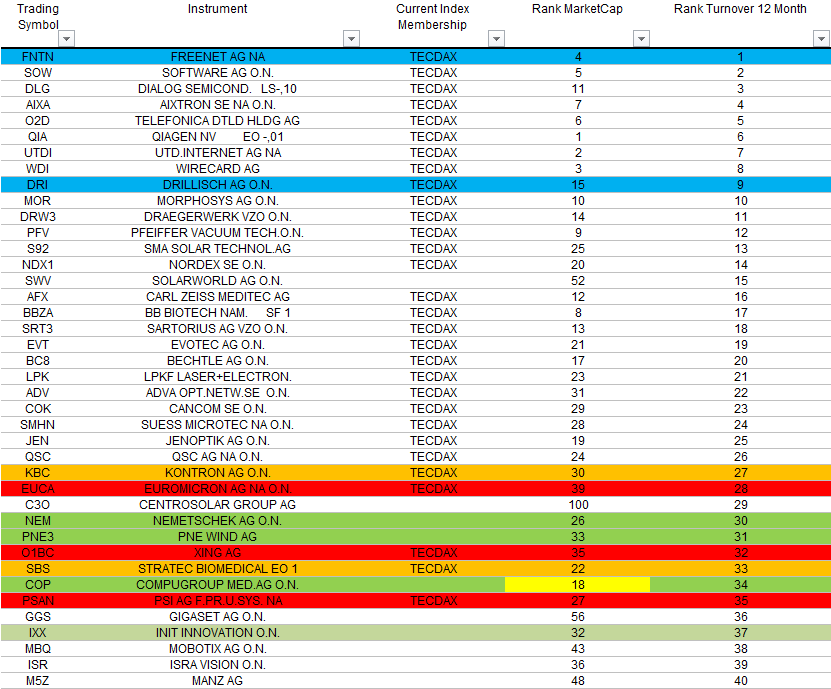831x689 pixels.
Task: Select the MORPHOSYS AG O.N. cell
Action: 218,201
